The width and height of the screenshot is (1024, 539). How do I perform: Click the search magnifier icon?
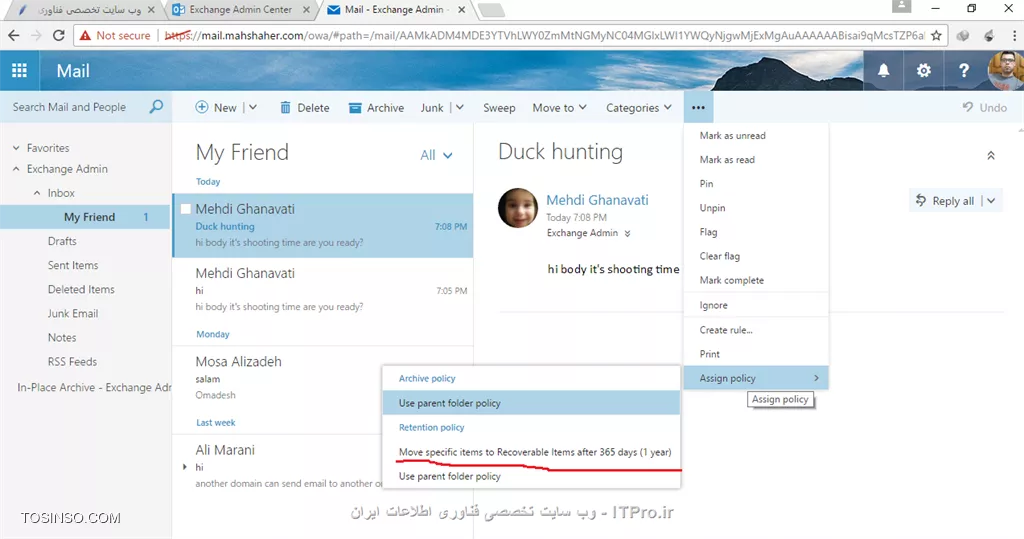[x=156, y=106]
